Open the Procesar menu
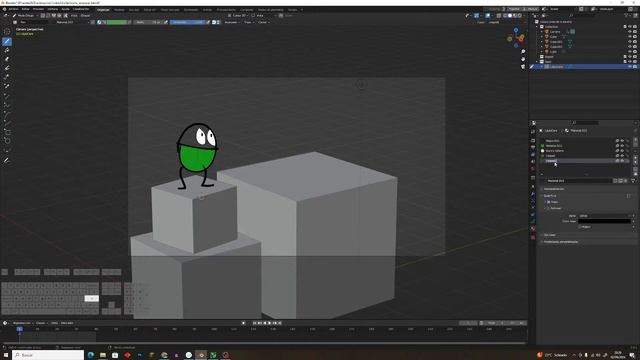The height and width of the screenshot is (360, 640). point(38,9)
